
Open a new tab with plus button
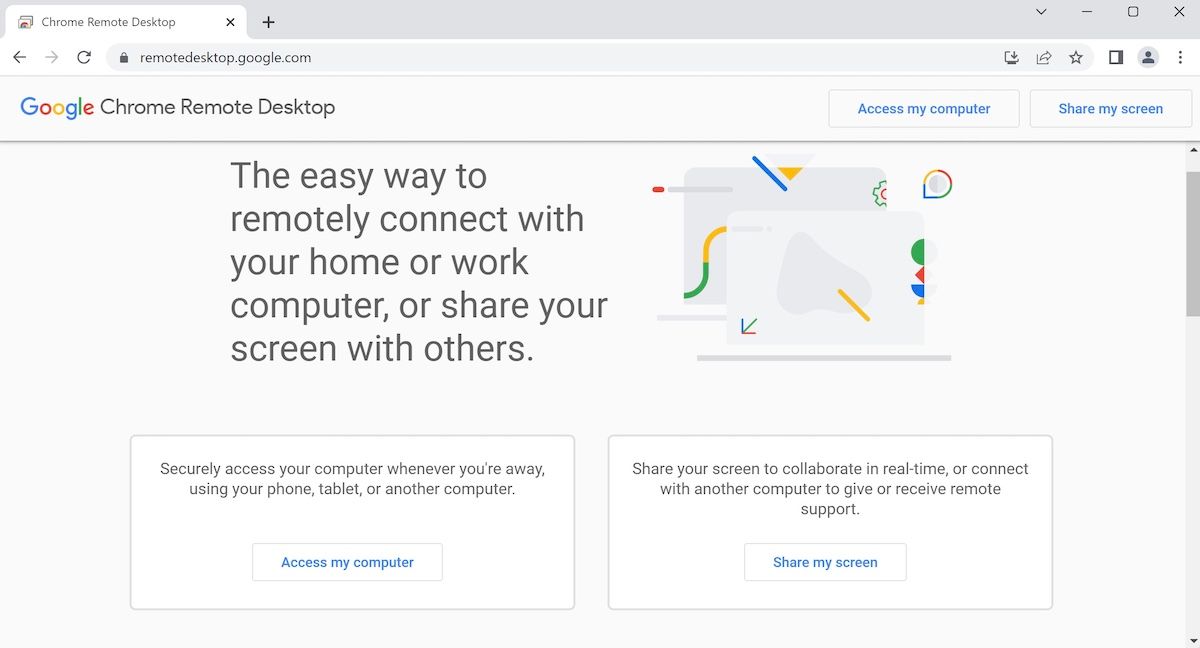pyautogui.click(x=268, y=22)
